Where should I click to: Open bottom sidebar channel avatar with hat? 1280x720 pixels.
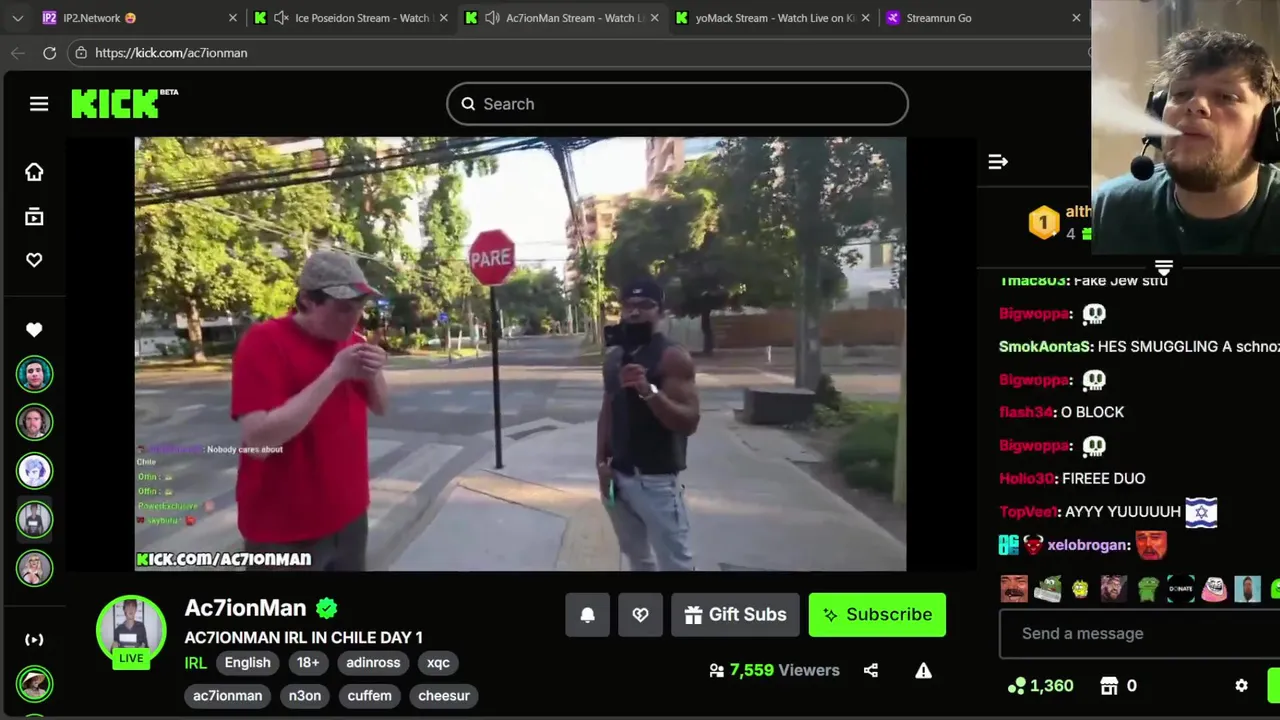coord(34,684)
